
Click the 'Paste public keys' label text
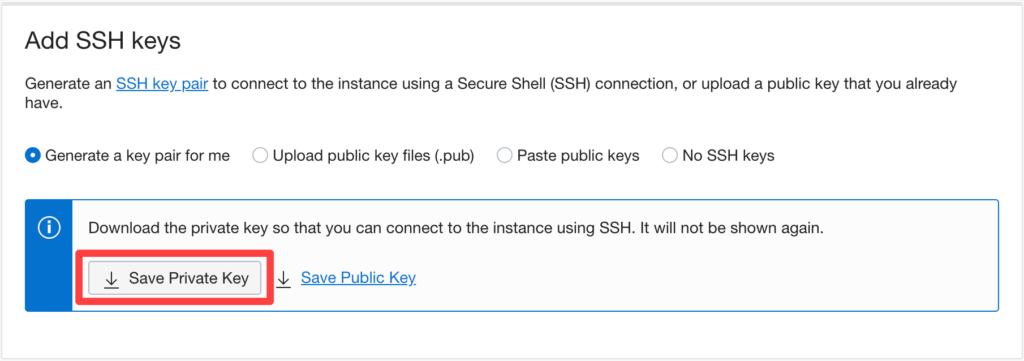tap(578, 157)
